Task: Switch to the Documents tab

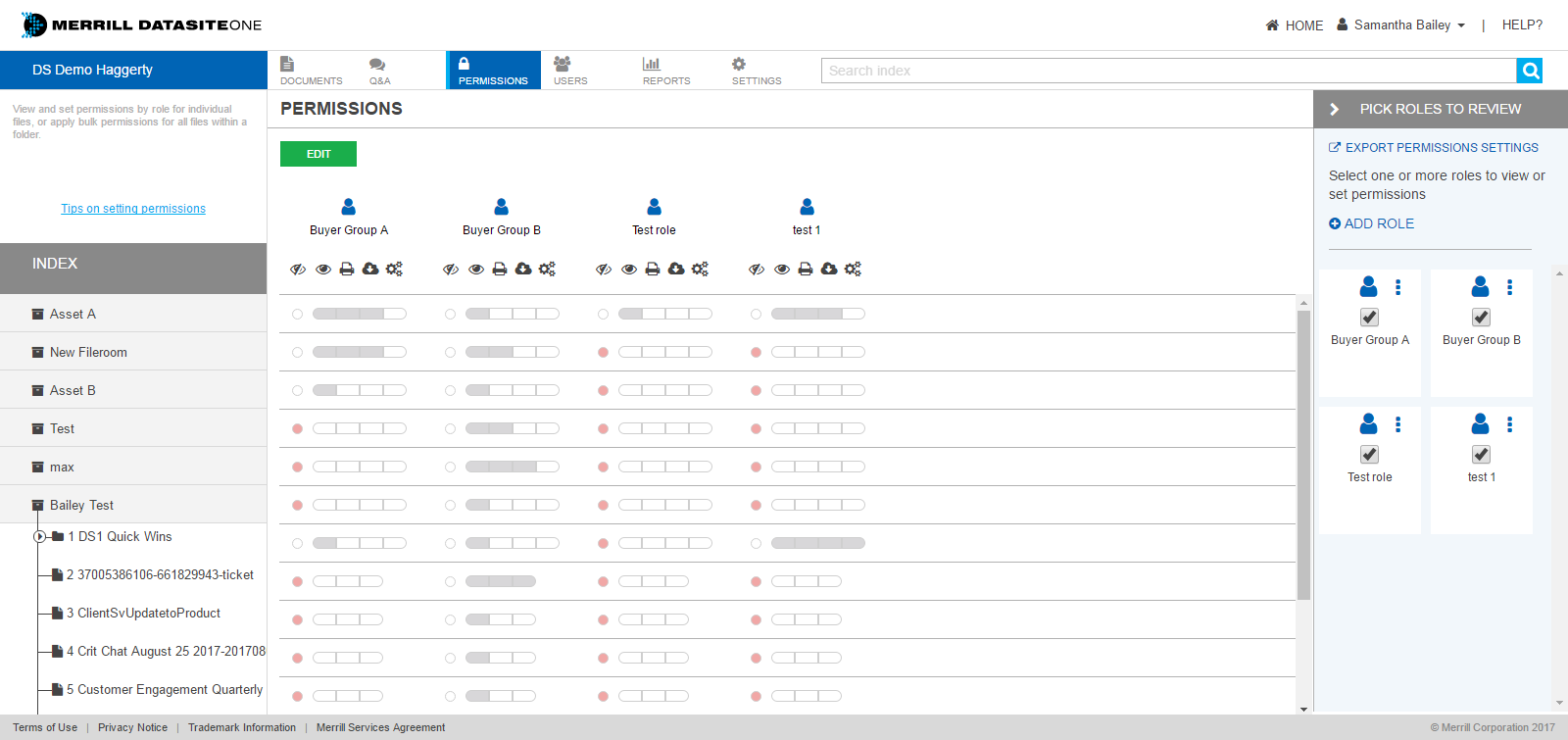Action: 312,71
